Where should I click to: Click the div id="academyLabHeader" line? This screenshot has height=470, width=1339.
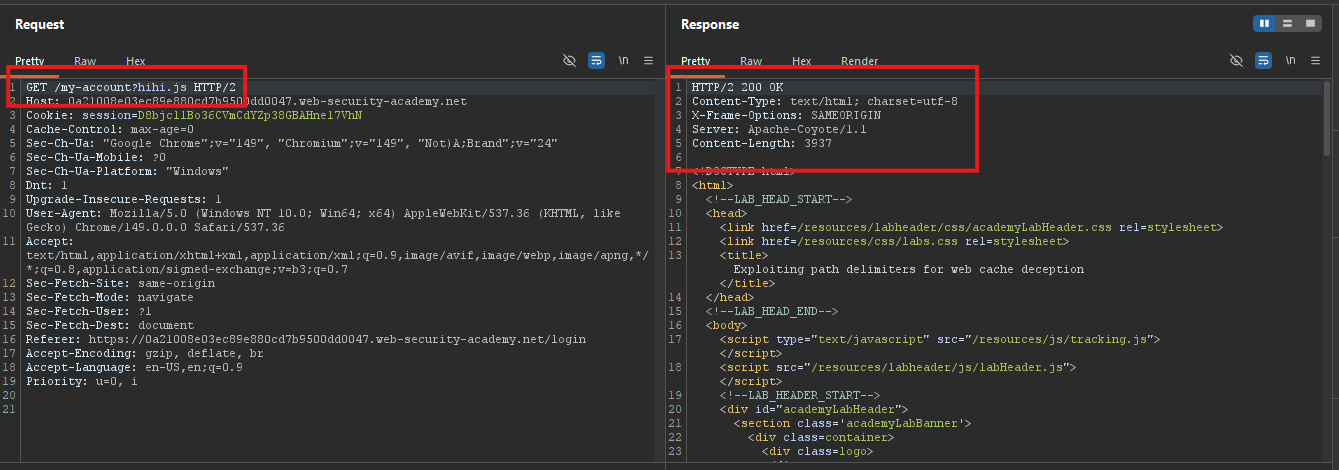814,409
